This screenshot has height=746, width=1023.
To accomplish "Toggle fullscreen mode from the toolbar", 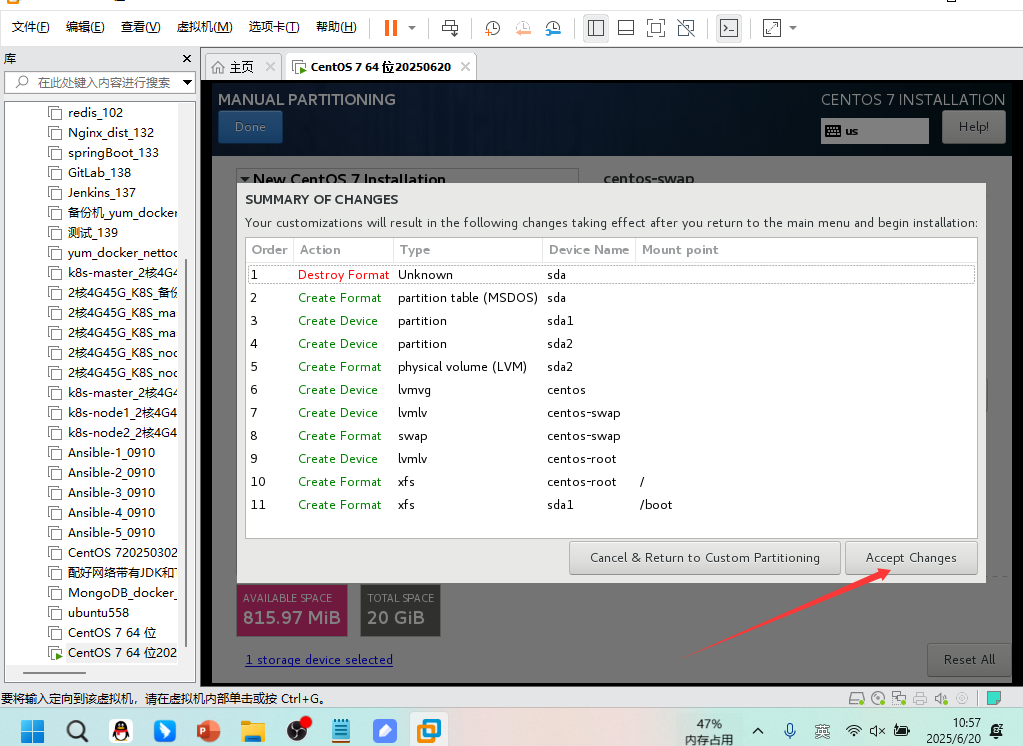I will point(655,28).
